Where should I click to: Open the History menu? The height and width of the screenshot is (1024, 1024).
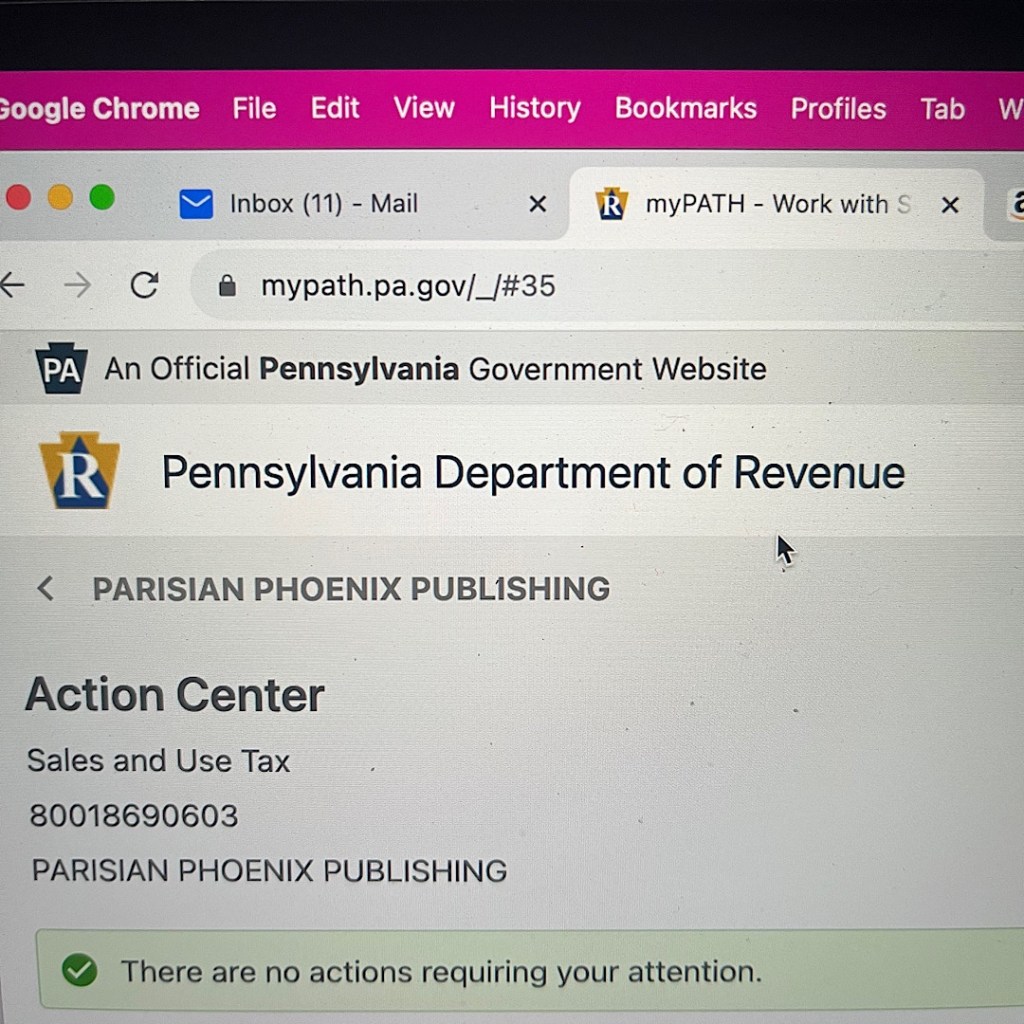(534, 108)
